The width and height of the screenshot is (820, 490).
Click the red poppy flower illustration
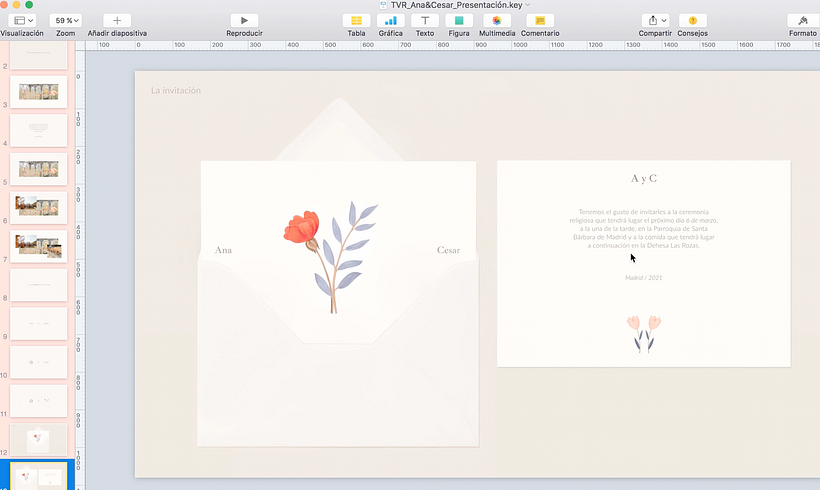click(302, 229)
